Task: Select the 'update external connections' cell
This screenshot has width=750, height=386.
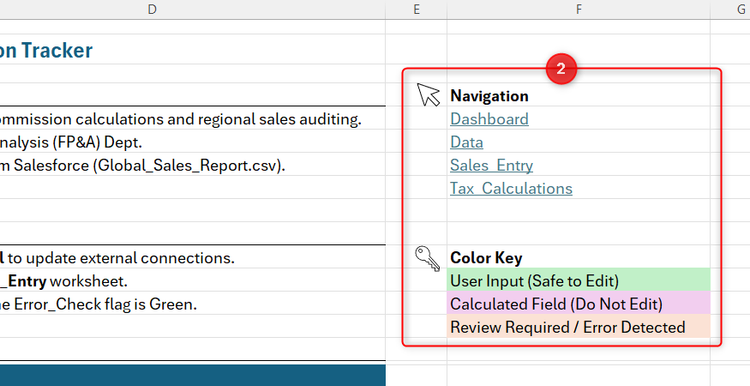Action: pos(193,257)
